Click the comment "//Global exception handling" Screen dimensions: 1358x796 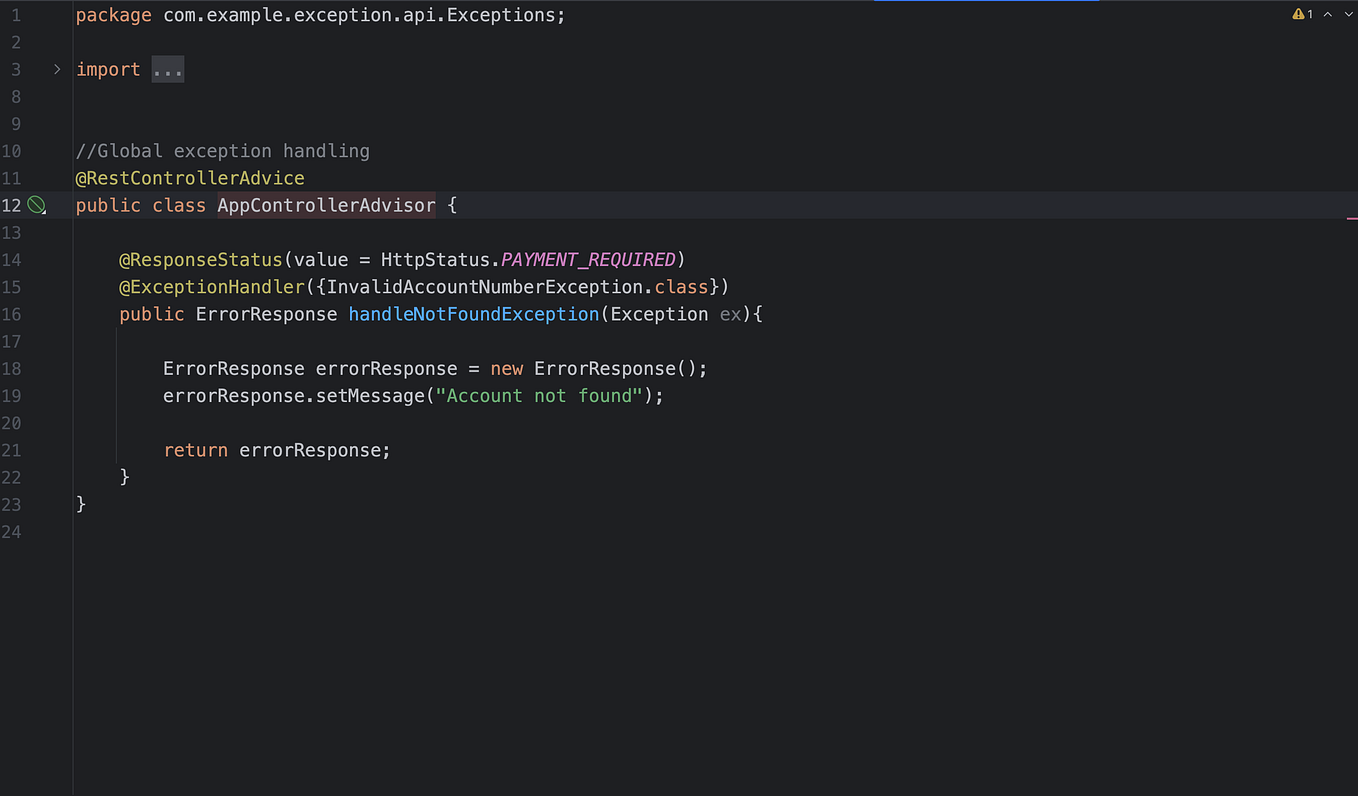(223, 151)
